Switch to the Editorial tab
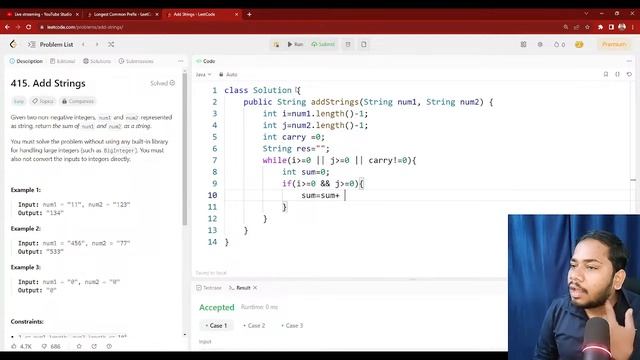The width and height of the screenshot is (640, 360). click(x=62, y=61)
